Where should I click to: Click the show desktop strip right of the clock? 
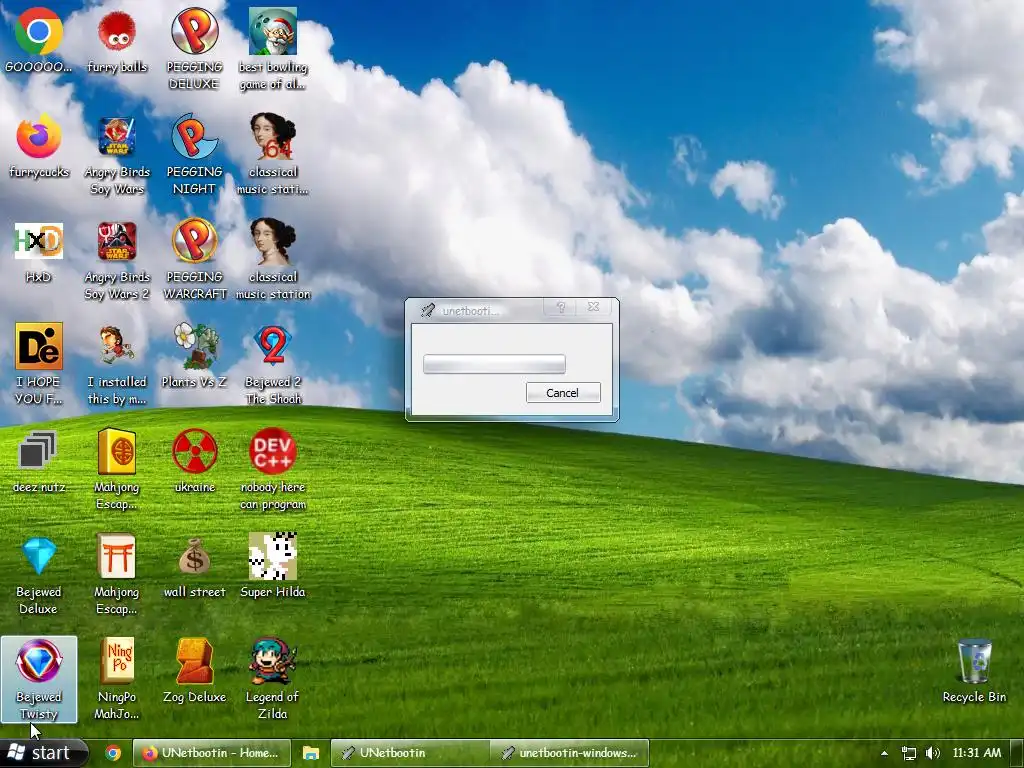point(1017,753)
